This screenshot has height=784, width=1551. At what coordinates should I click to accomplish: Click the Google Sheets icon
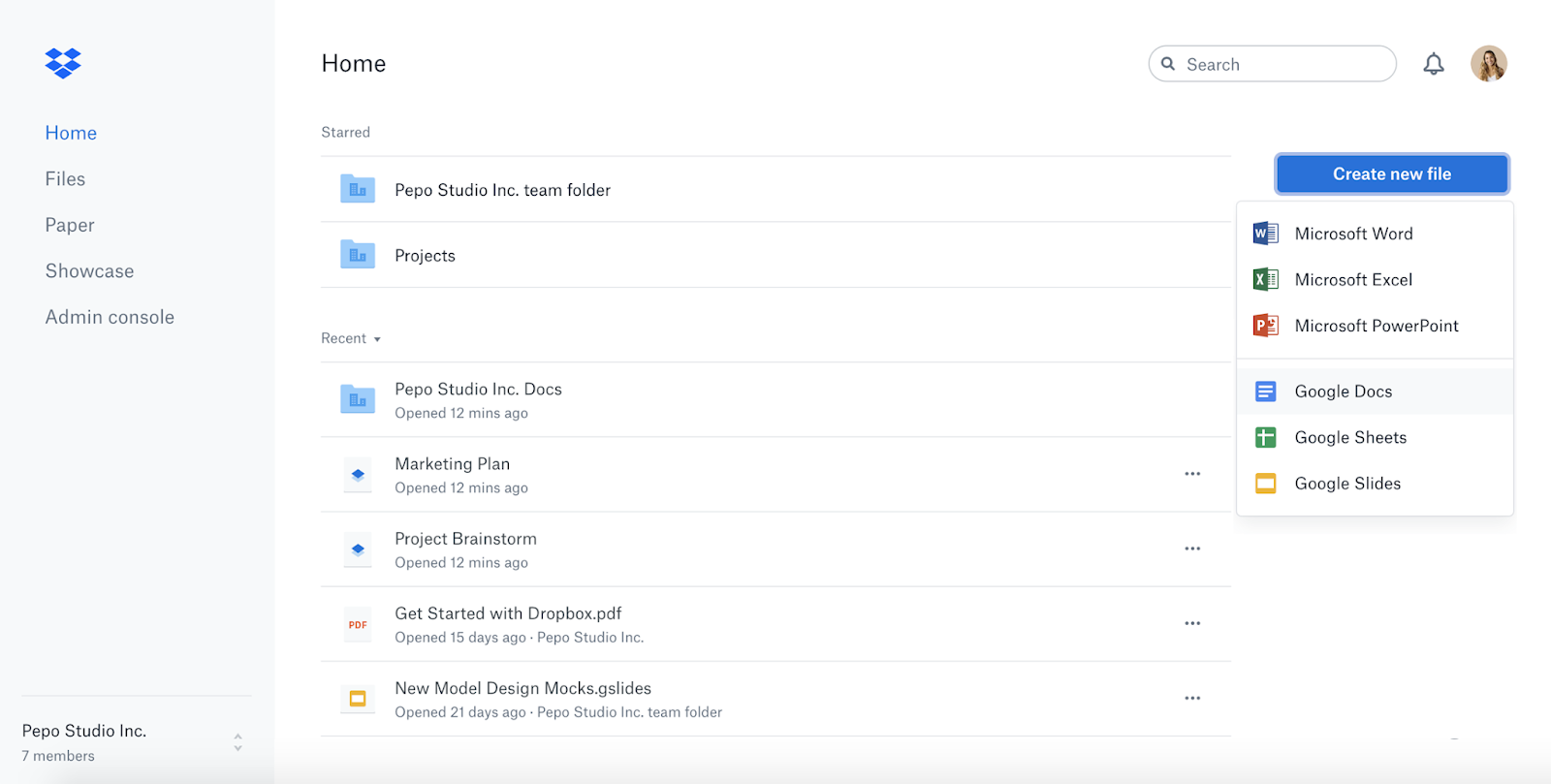1264,437
